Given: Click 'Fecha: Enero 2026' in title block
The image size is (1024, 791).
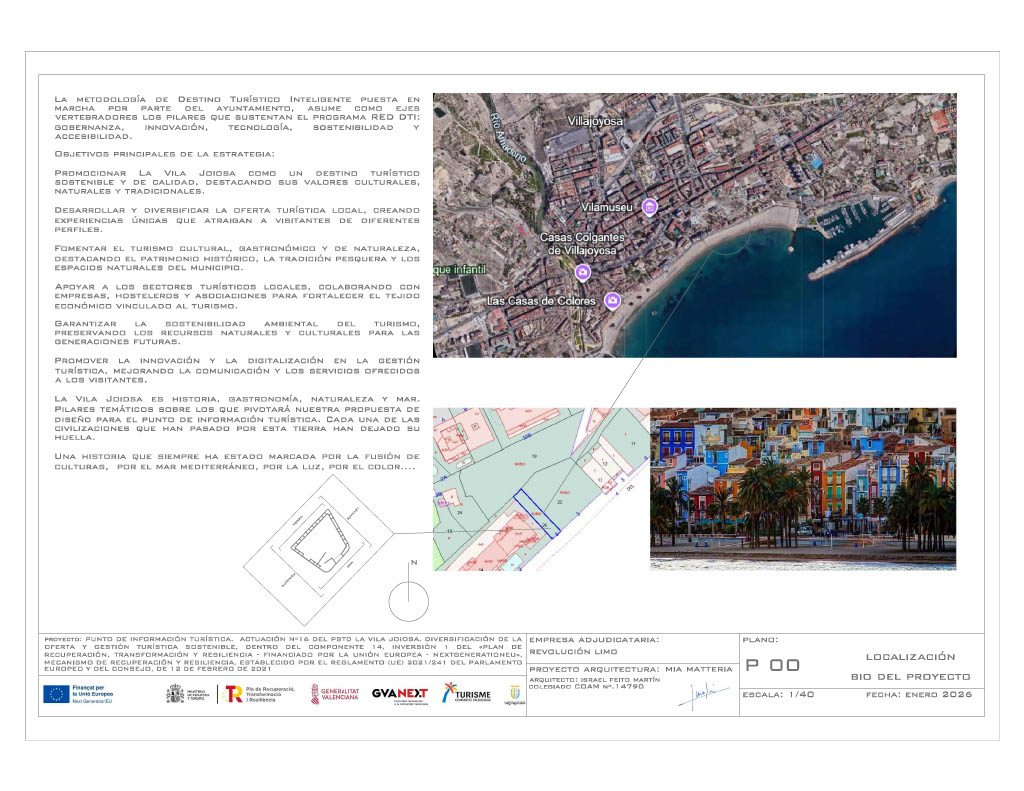Looking at the screenshot, I should pyautogui.click(x=919, y=694).
